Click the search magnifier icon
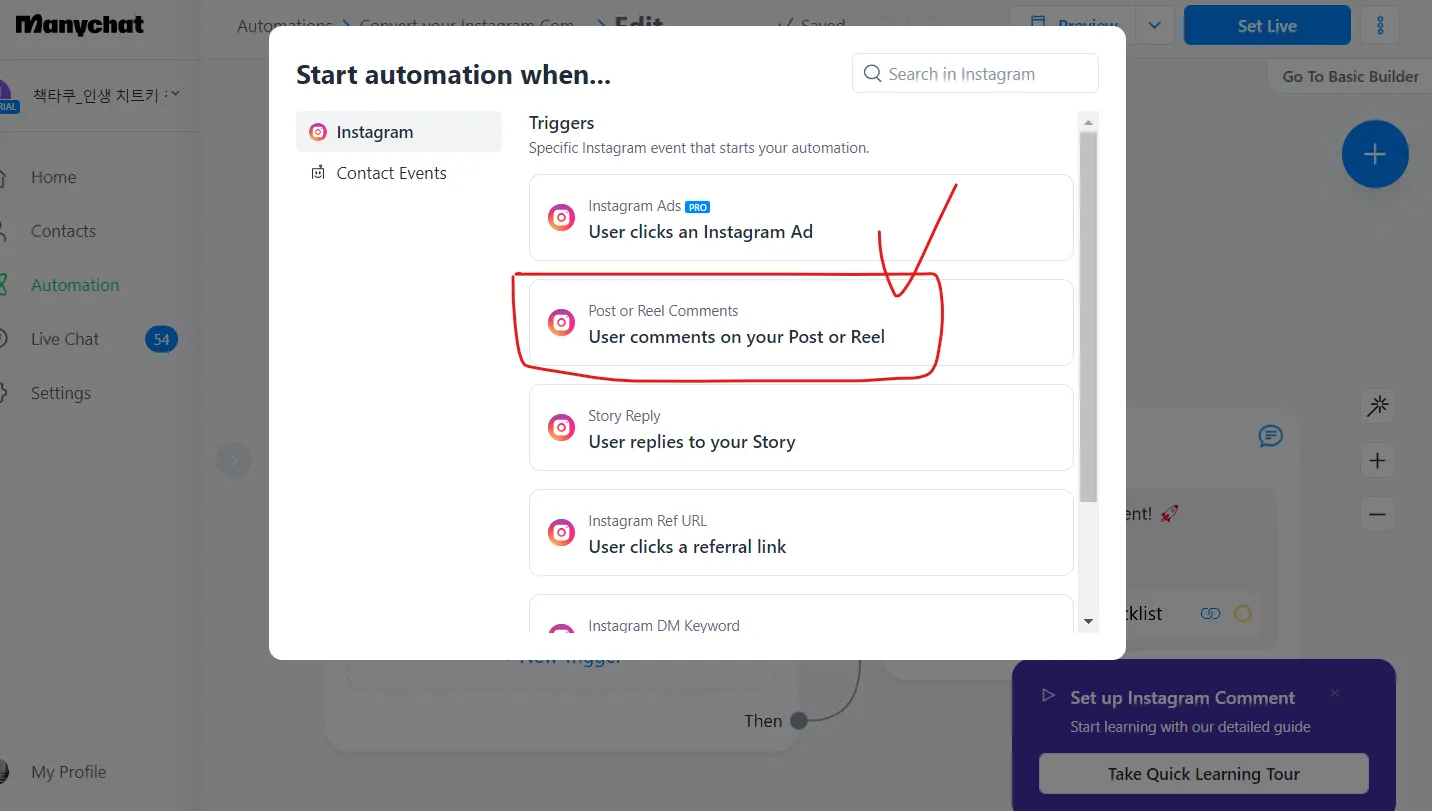The image size is (1432, 811). [x=873, y=74]
